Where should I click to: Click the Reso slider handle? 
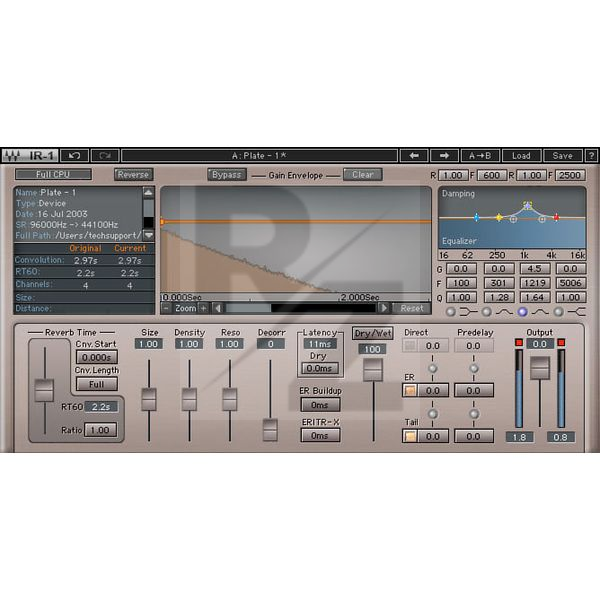[230, 399]
